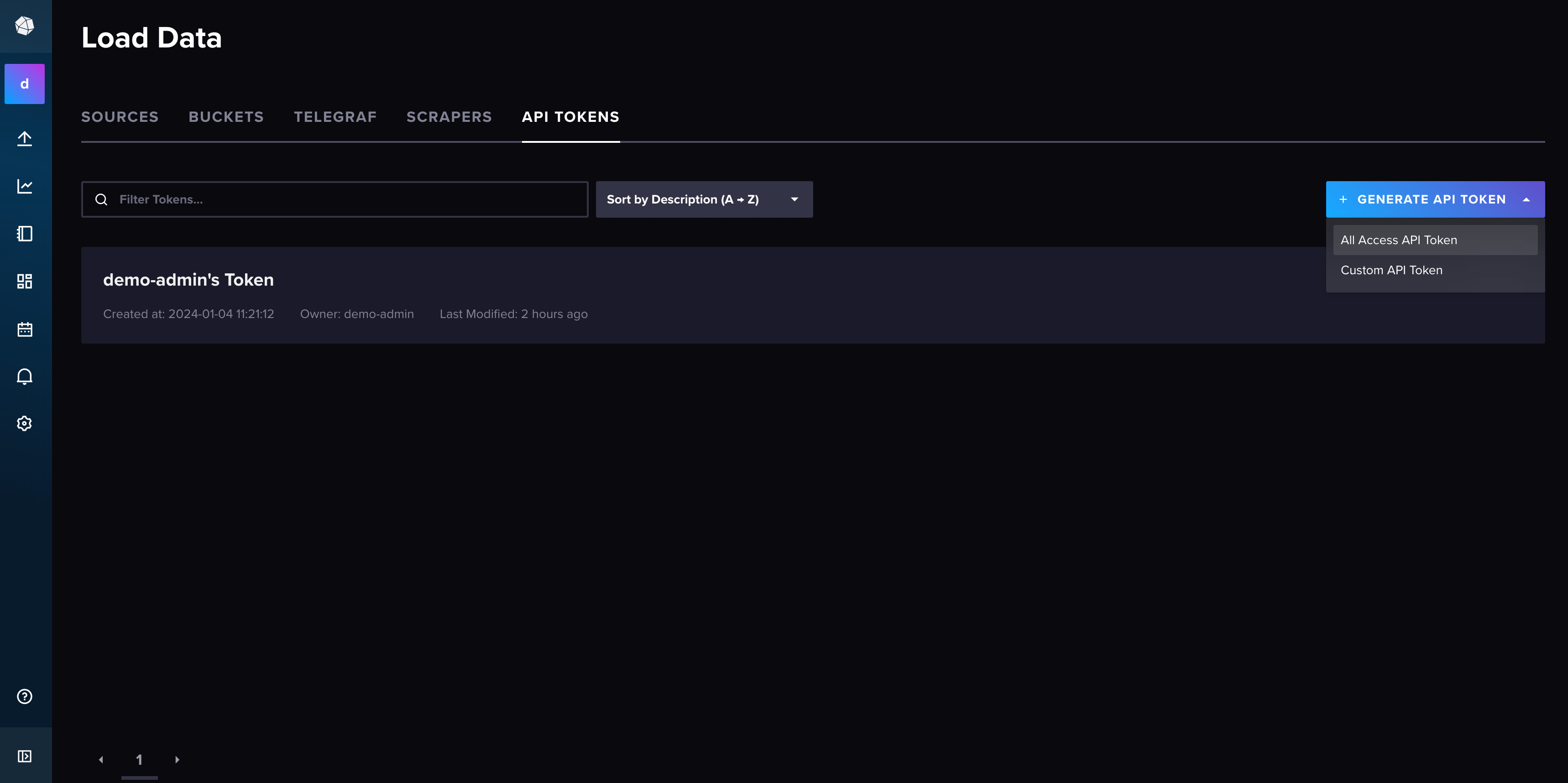Choose Custom API Token option
Viewport: 1568px width, 783px height.
pyautogui.click(x=1391, y=270)
